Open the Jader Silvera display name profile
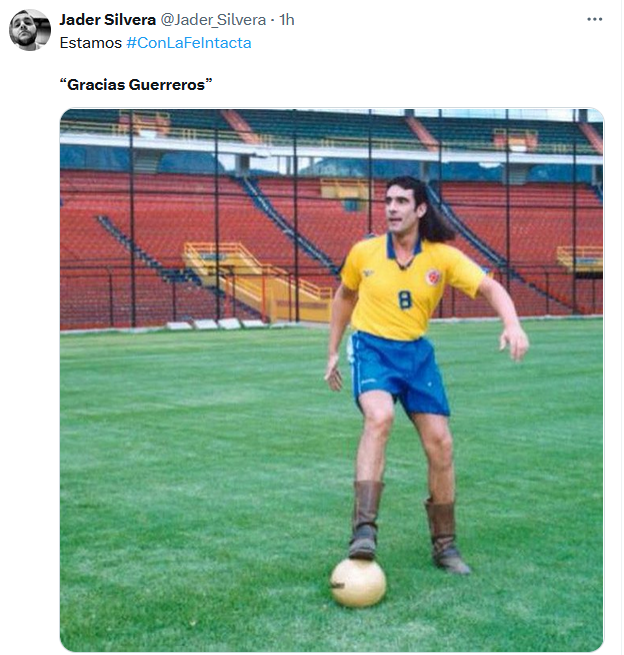This screenshot has width=624, height=655. 107,20
